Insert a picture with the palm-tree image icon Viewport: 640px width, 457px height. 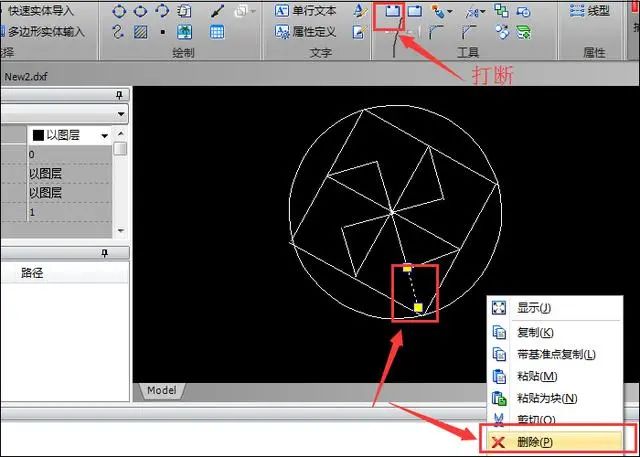(184, 32)
